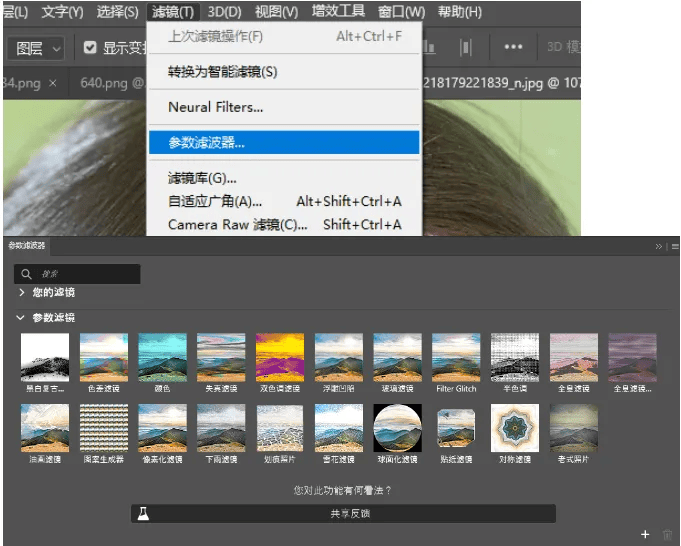Select the 双色调滤镜 filter thumbnail

(280, 357)
